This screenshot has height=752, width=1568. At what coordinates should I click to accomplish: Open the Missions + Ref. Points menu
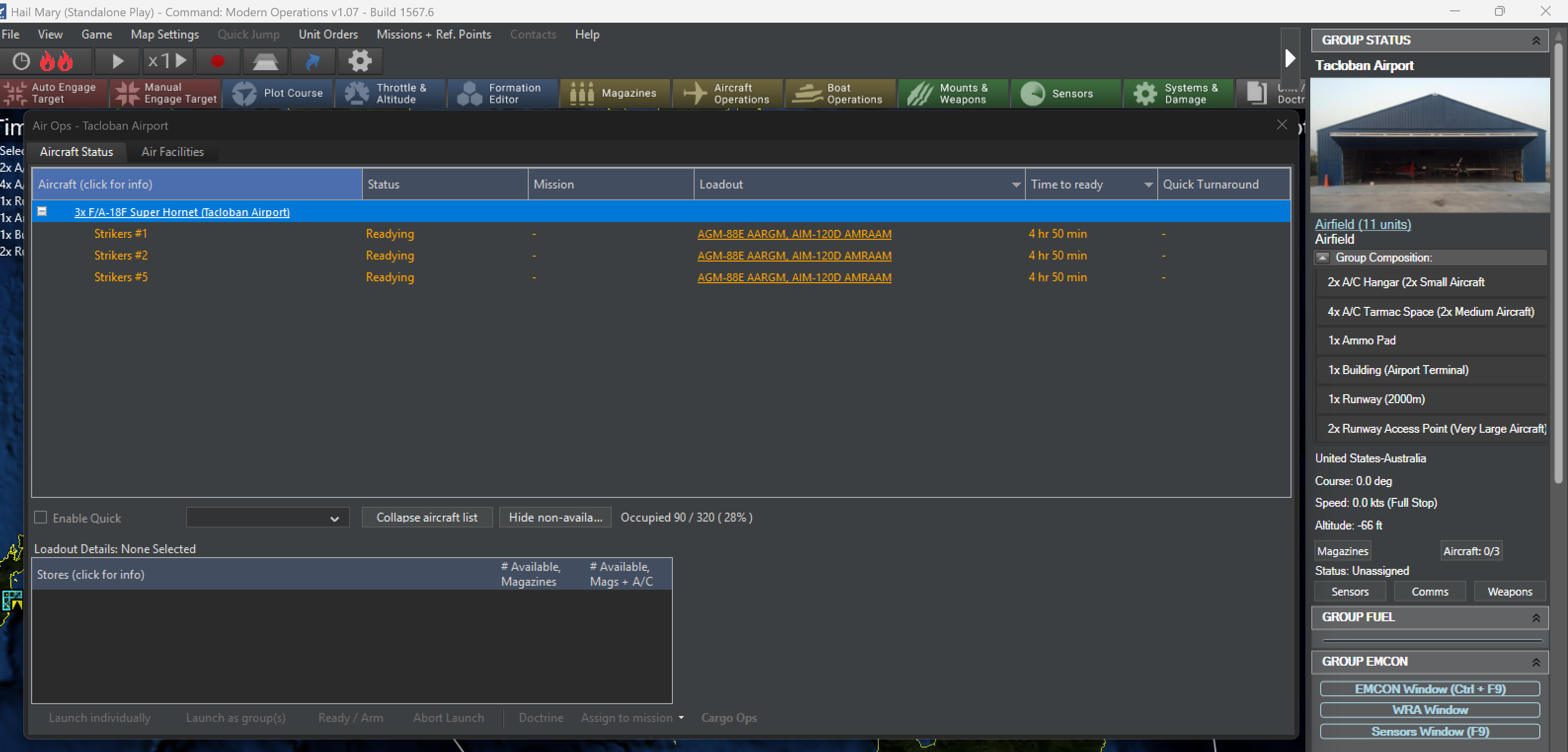(433, 34)
